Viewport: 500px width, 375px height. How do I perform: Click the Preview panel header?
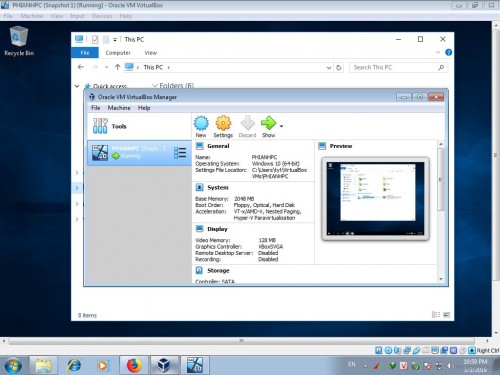(x=341, y=146)
